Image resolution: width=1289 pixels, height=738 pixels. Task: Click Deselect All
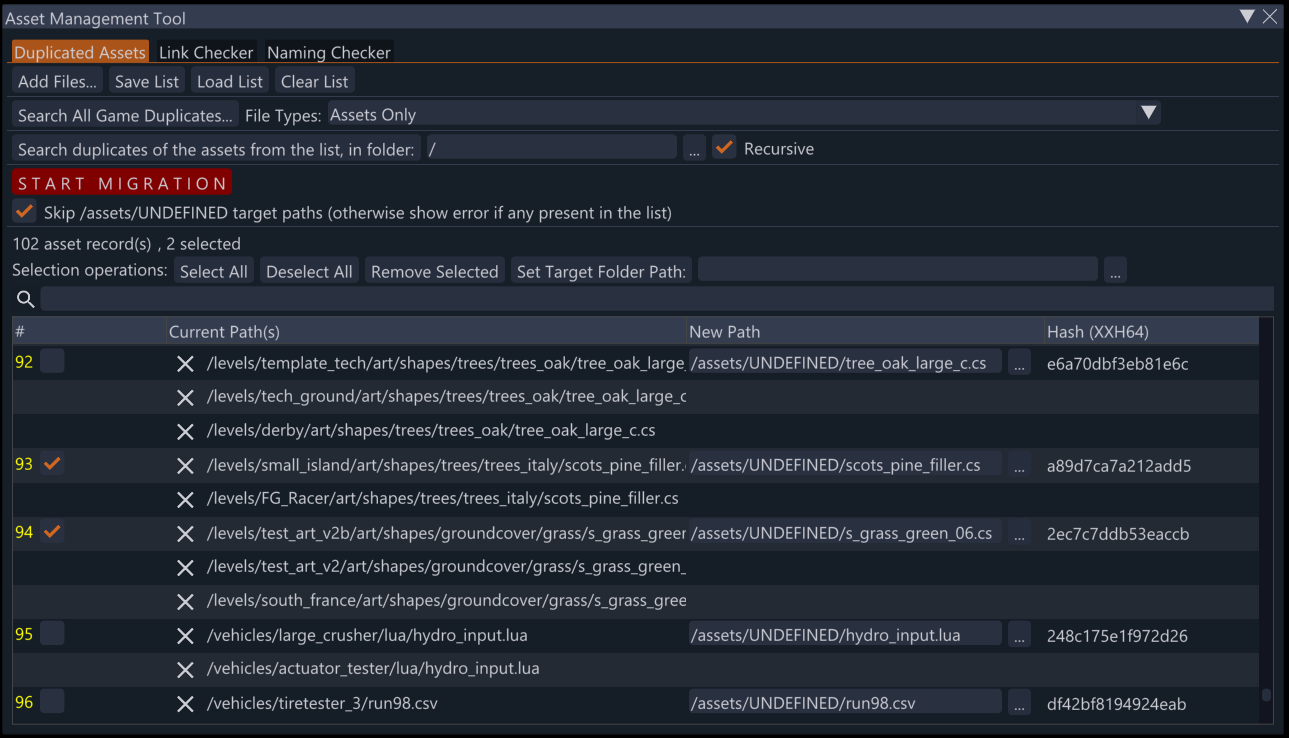click(x=309, y=271)
